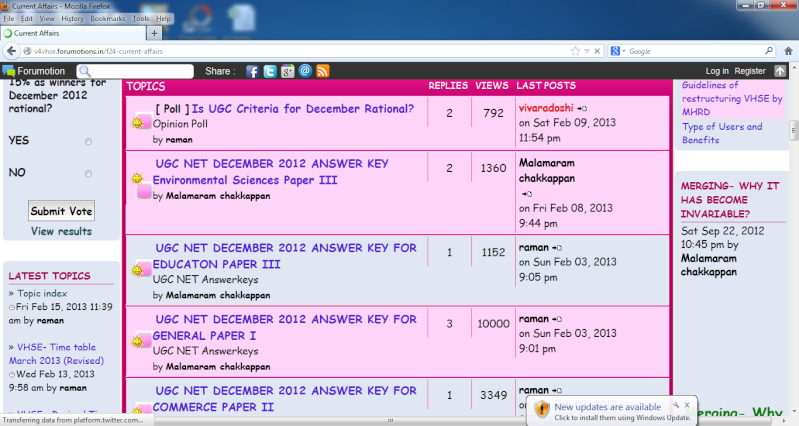Screen dimensions: 799x426
Task: Open the GENERAL PAPER I answer key topic
Action: [x=285, y=327]
